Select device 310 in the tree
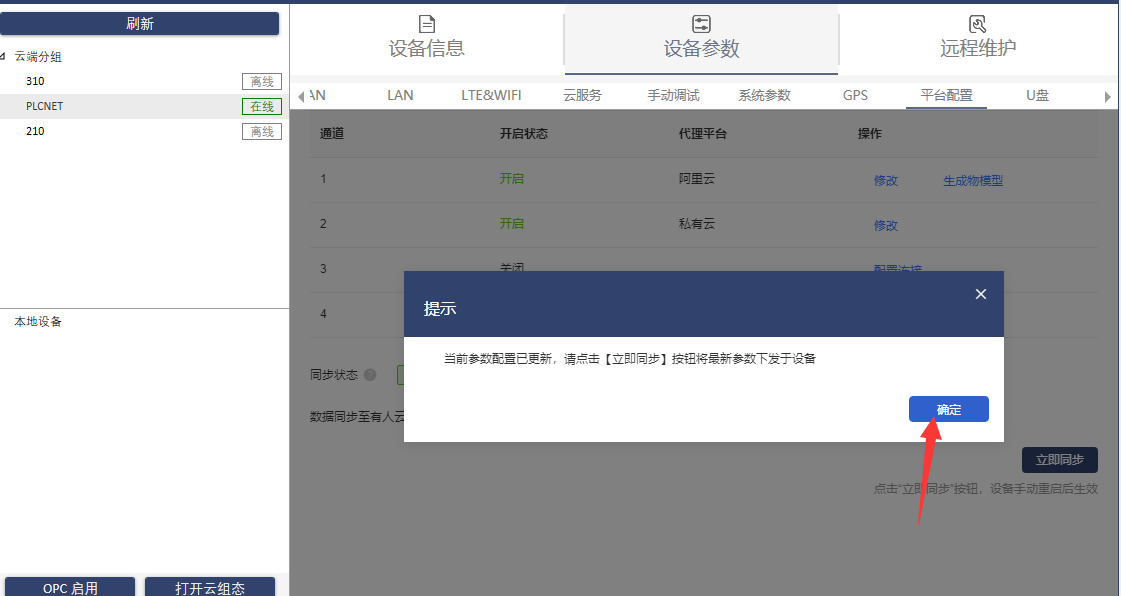1121x596 pixels. point(35,81)
